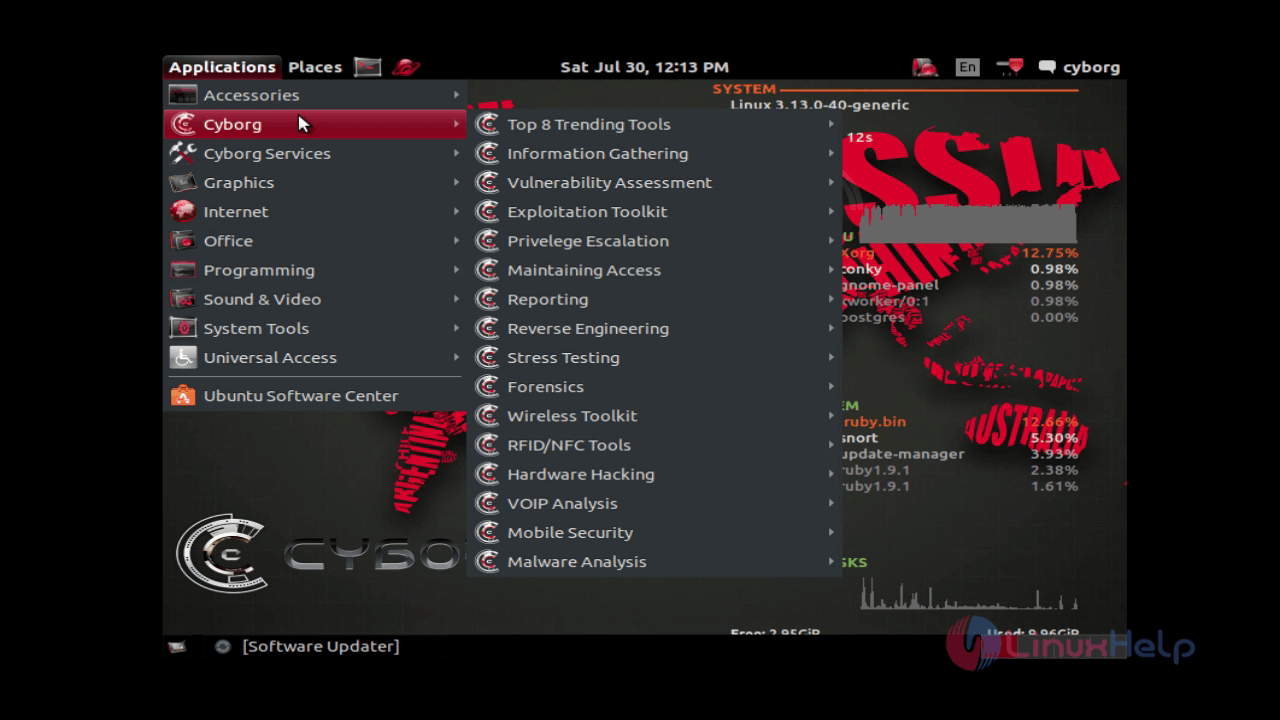The height and width of the screenshot is (720, 1280).
Task: Click the Hardware Hacking entry icon
Action: coord(487,474)
